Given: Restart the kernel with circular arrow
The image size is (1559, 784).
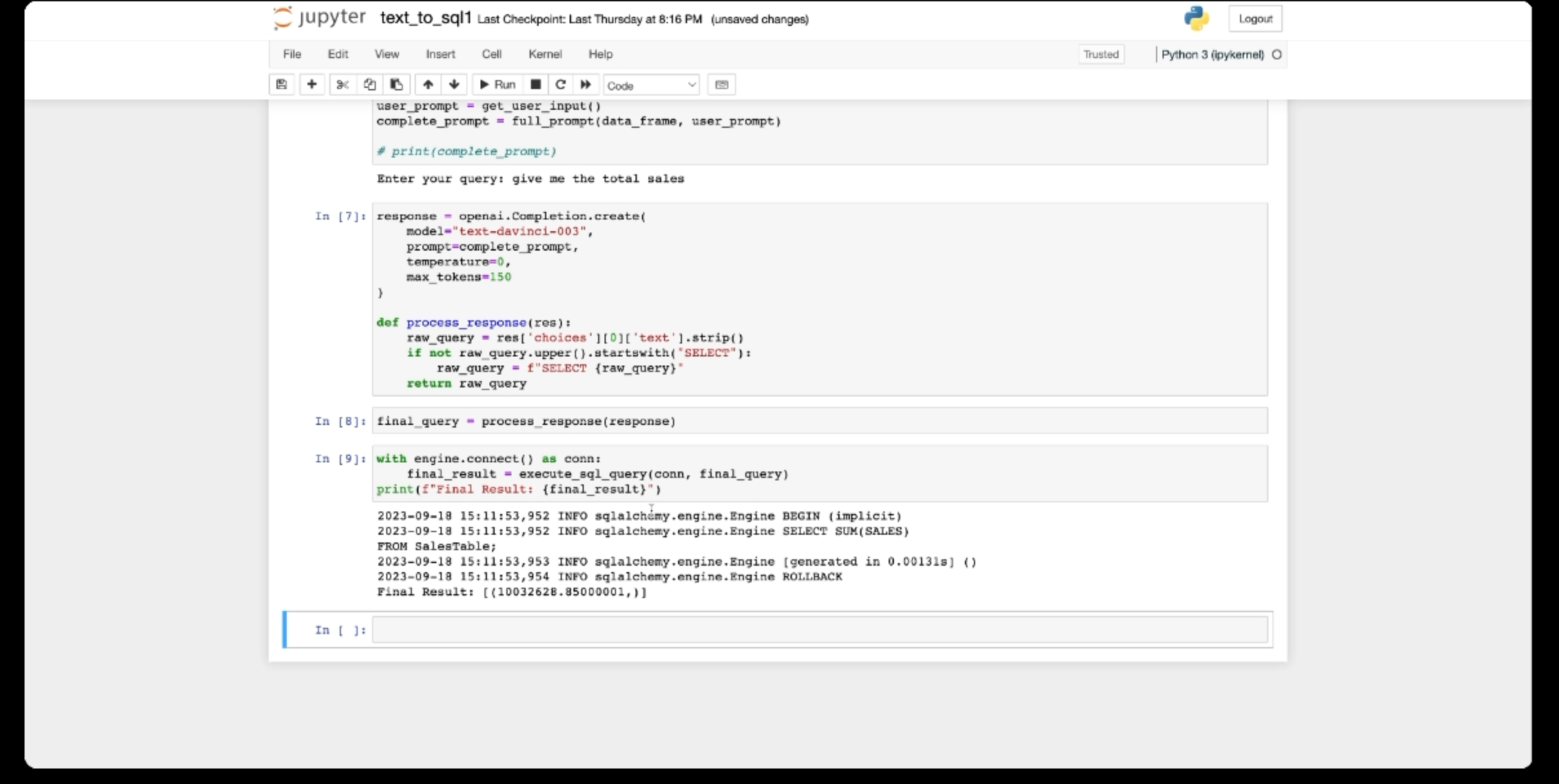Looking at the screenshot, I should coord(561,85).
